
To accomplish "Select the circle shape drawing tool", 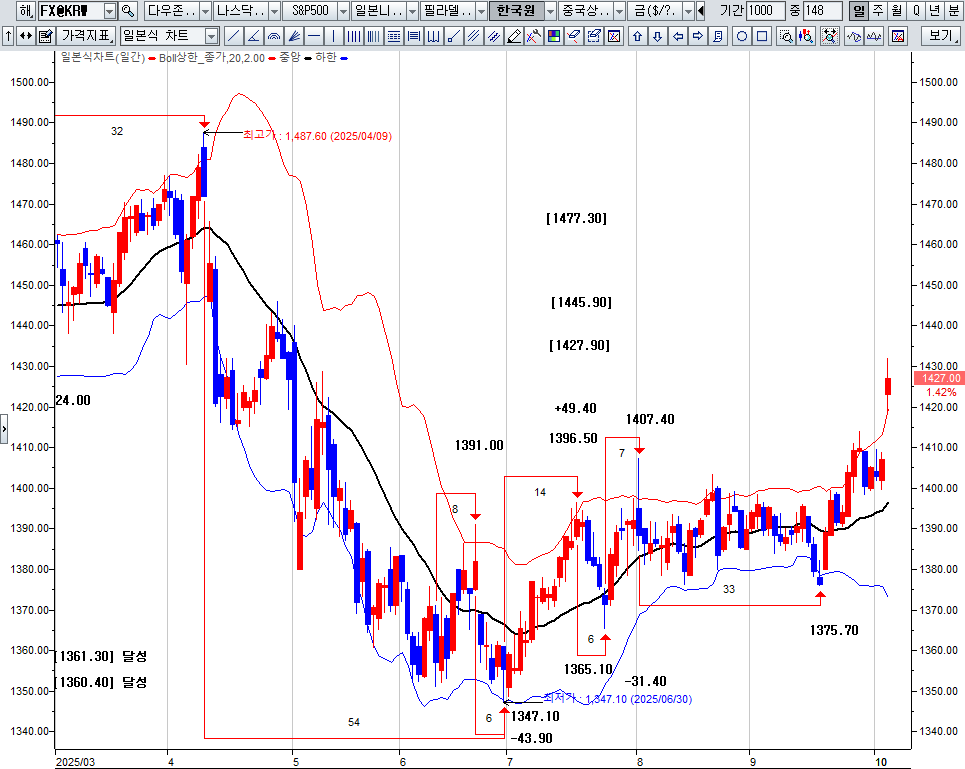I will (x=742, y=37).
